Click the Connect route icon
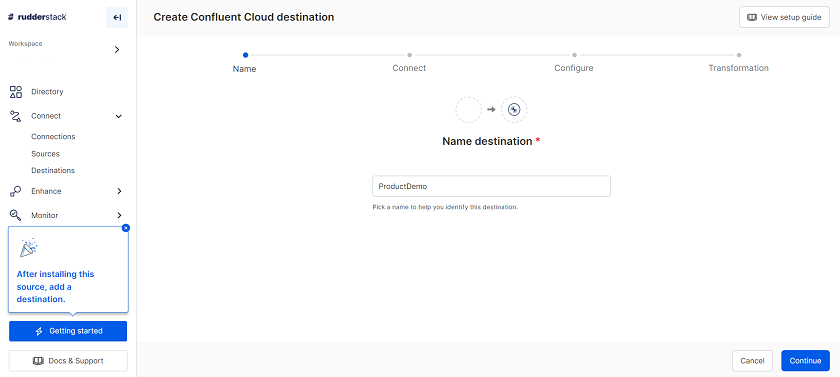This screenshot has width=840, height=377. coord(16,116)
